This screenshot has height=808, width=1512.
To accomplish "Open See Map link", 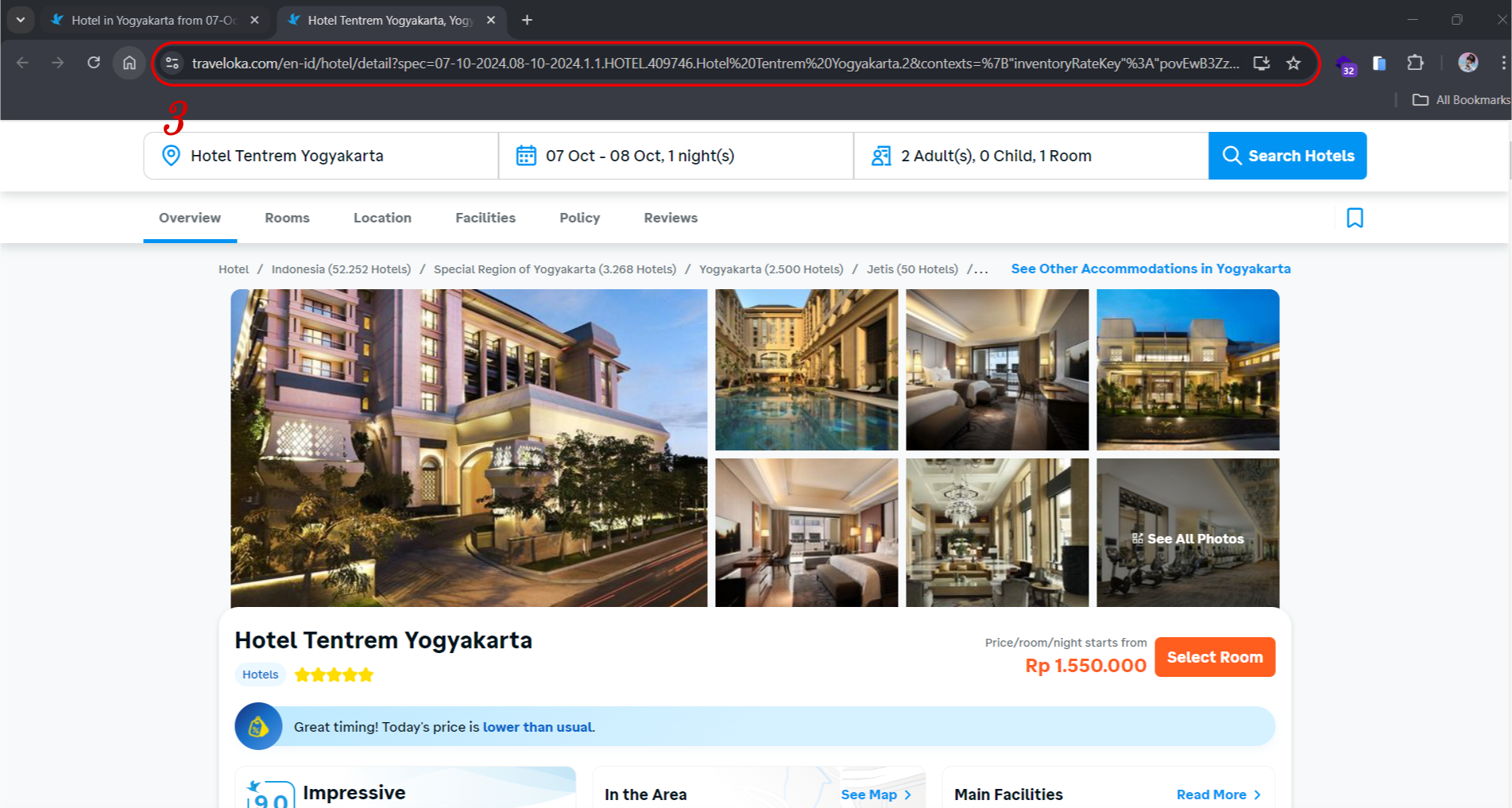I will pyautogui.click(x=876, y=794).
